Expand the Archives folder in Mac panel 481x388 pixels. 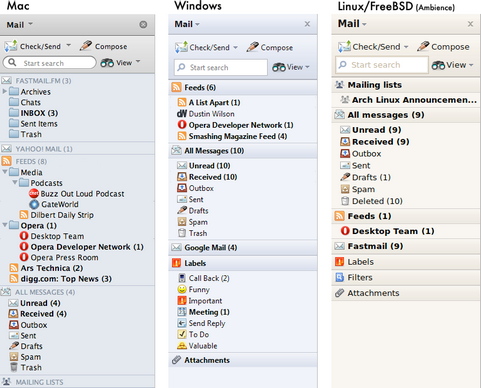(4, 91)
